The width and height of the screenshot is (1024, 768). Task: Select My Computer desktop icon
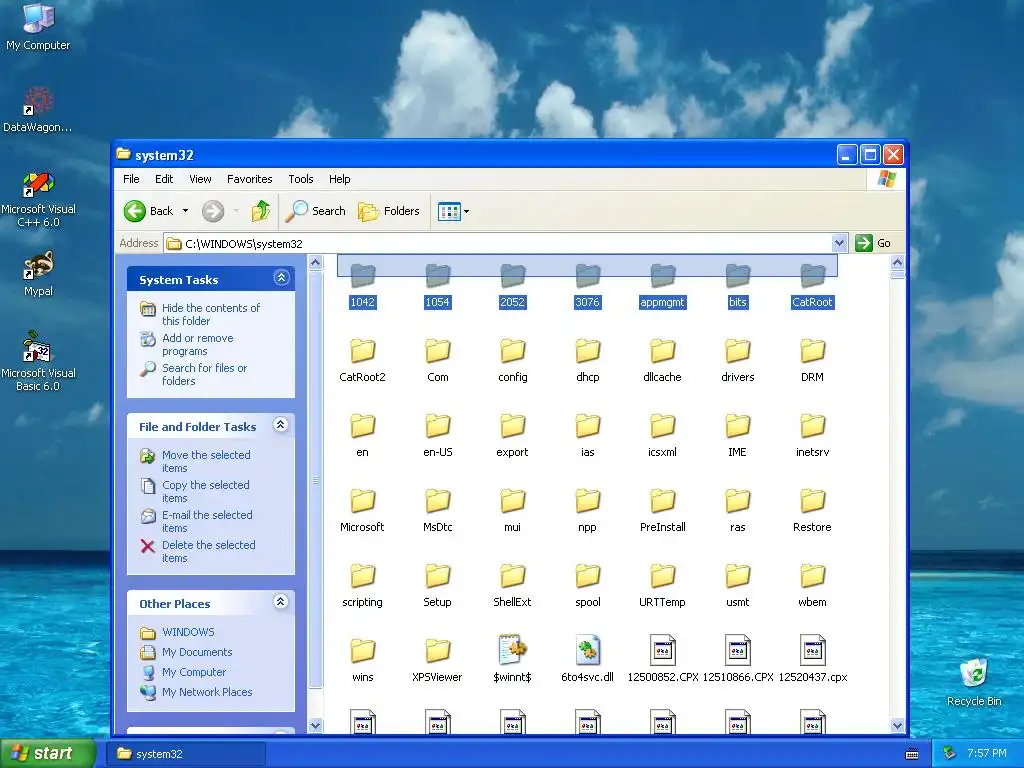[x=38, y=27]
